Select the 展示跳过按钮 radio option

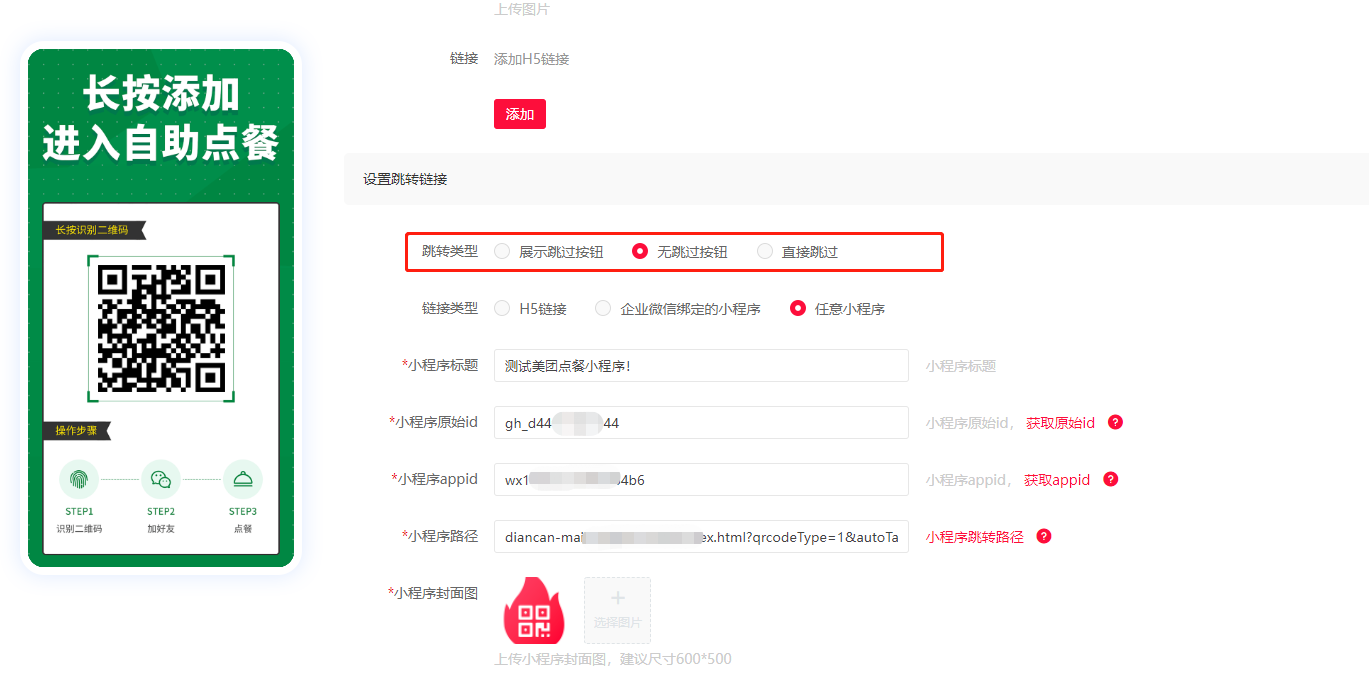pyautogui.click(x=502, y=252)
